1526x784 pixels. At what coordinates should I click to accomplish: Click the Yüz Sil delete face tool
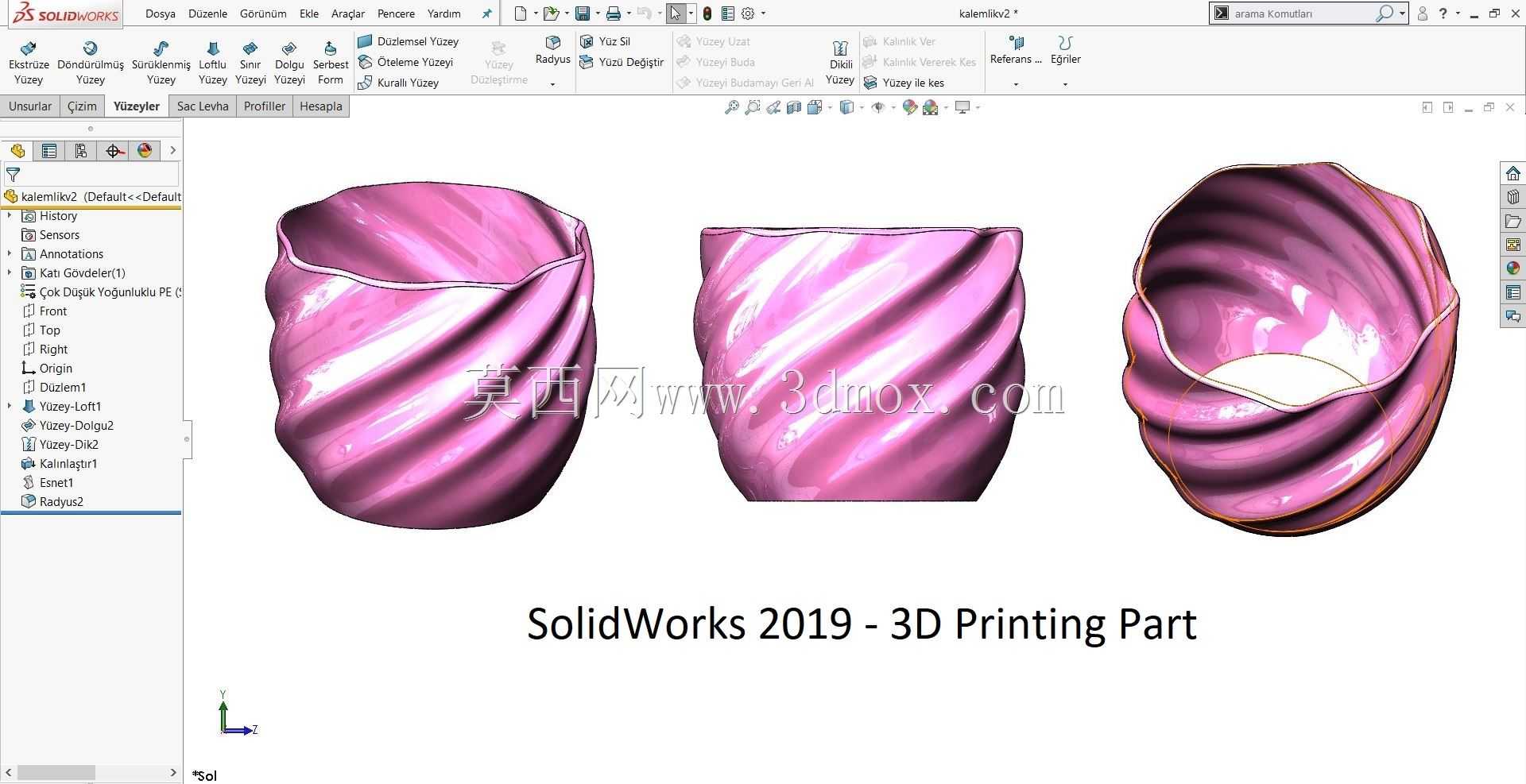point(606,41)
